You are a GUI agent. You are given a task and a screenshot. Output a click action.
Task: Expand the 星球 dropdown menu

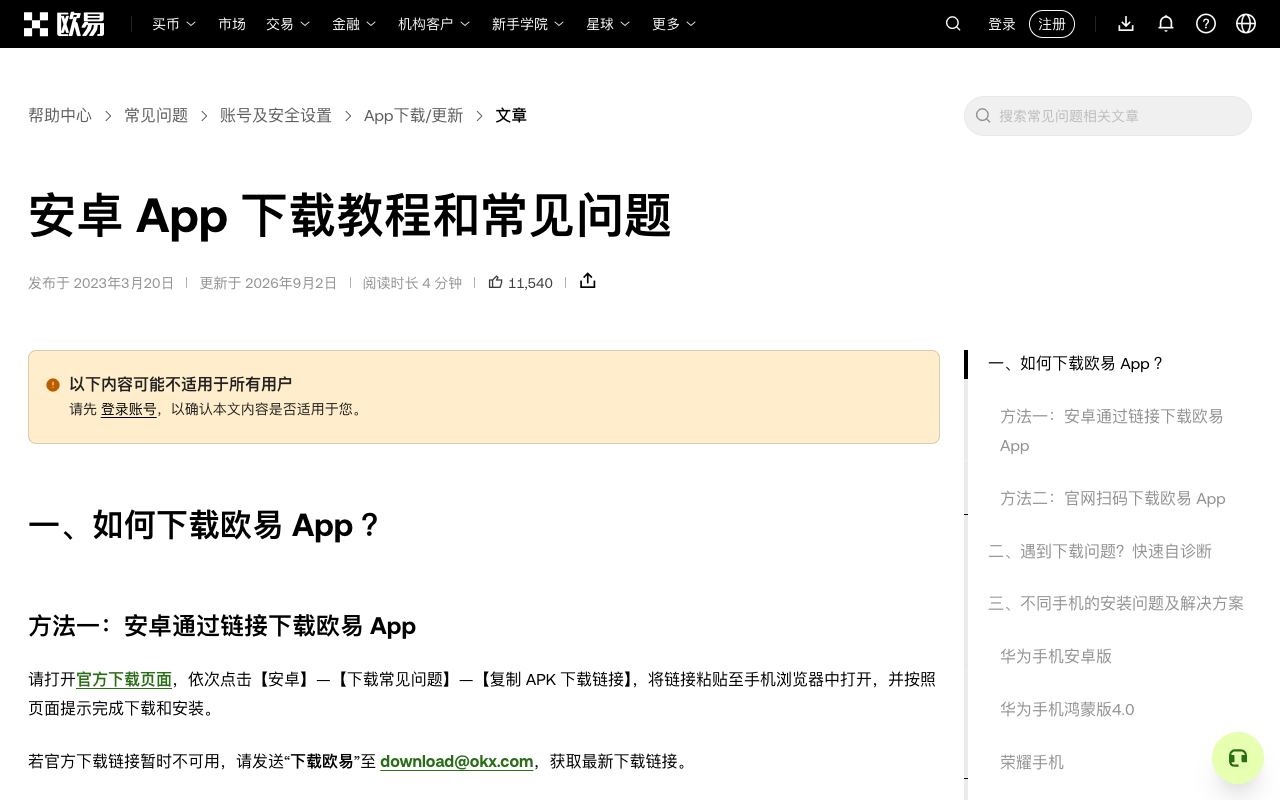tap(608, 24)
